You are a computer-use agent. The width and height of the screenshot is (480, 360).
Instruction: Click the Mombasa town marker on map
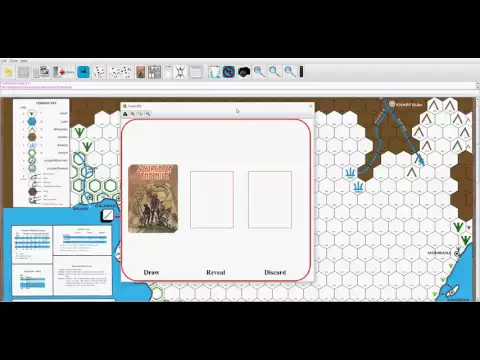tap(457, 253)
